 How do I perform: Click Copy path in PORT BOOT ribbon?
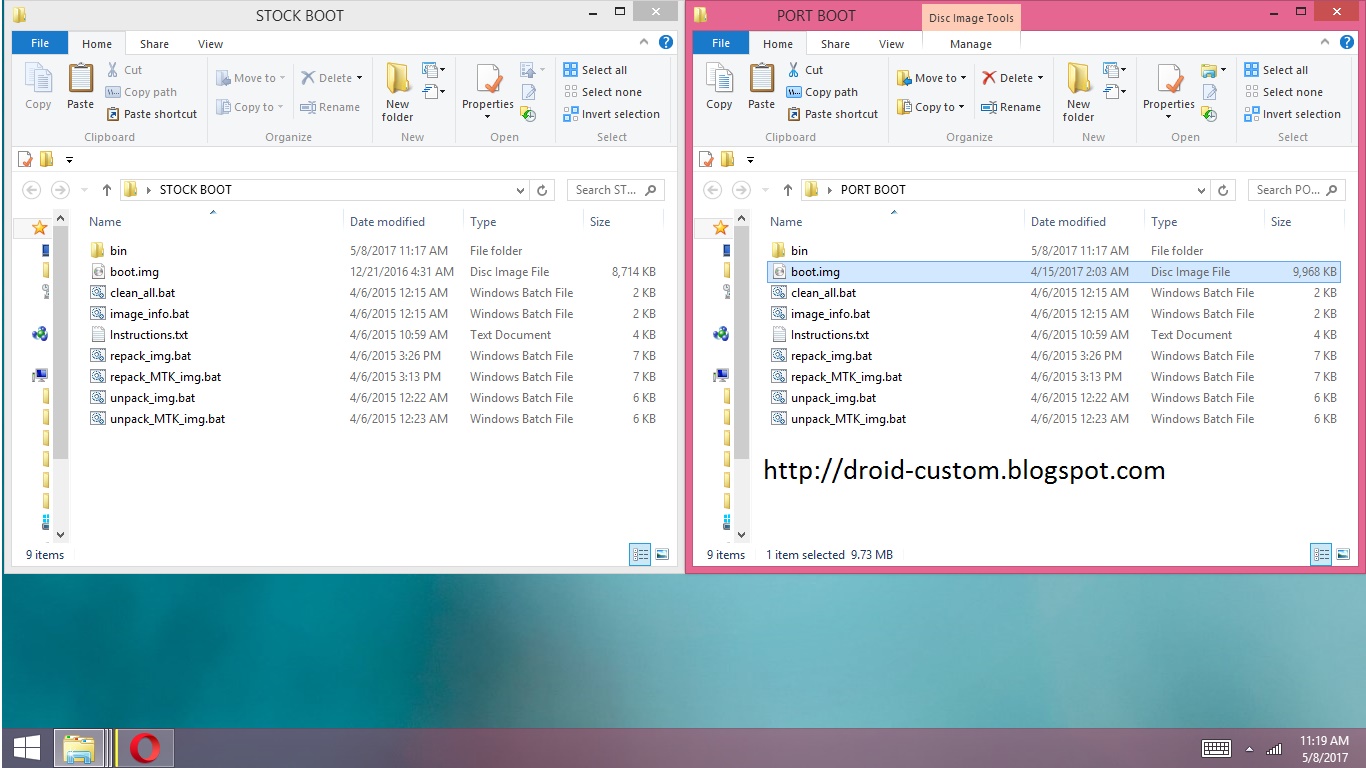click(x=822, y=92)
